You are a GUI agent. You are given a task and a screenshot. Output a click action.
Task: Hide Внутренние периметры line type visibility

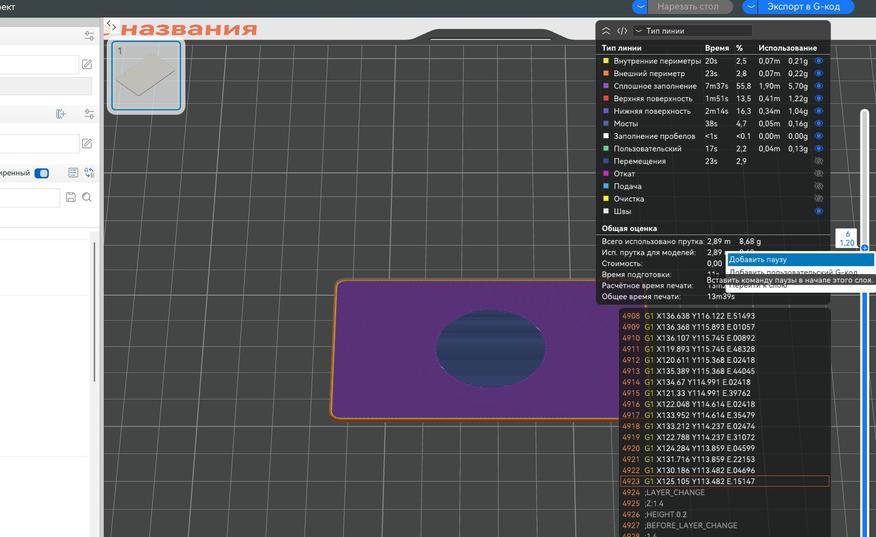coord(819,61)
